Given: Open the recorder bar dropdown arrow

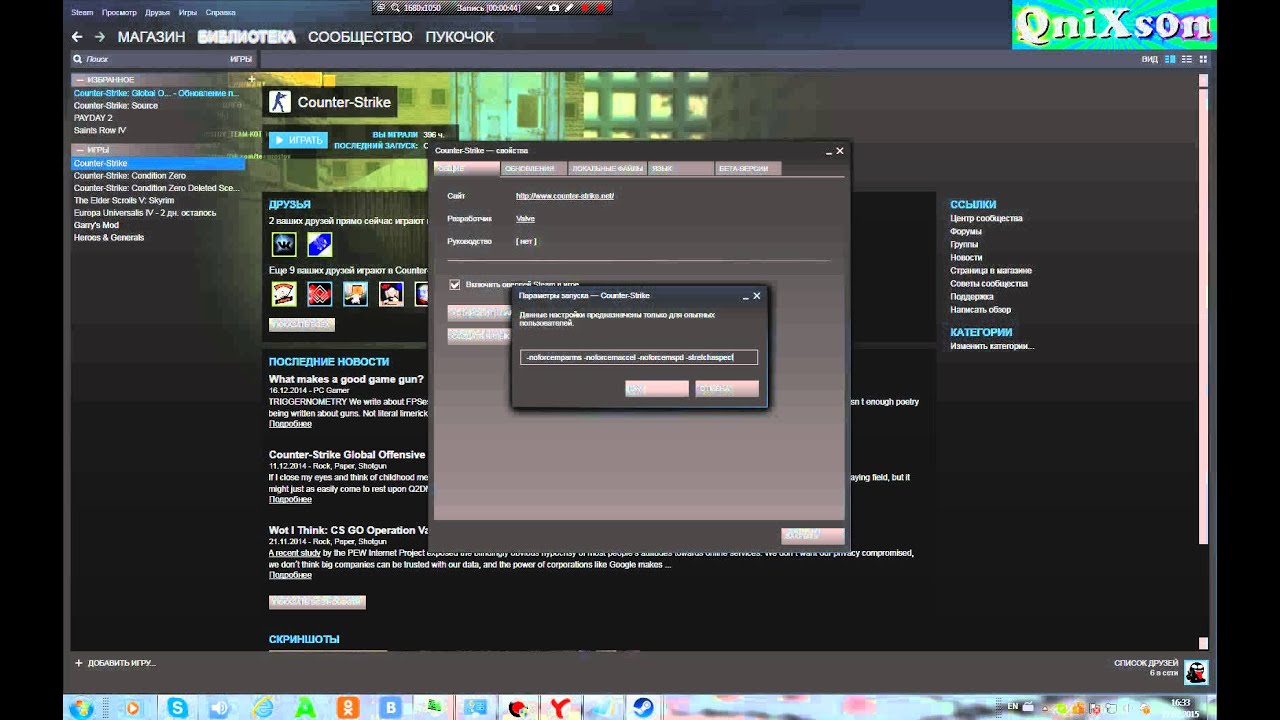Looking at the screenshot, I should (538, 7).
